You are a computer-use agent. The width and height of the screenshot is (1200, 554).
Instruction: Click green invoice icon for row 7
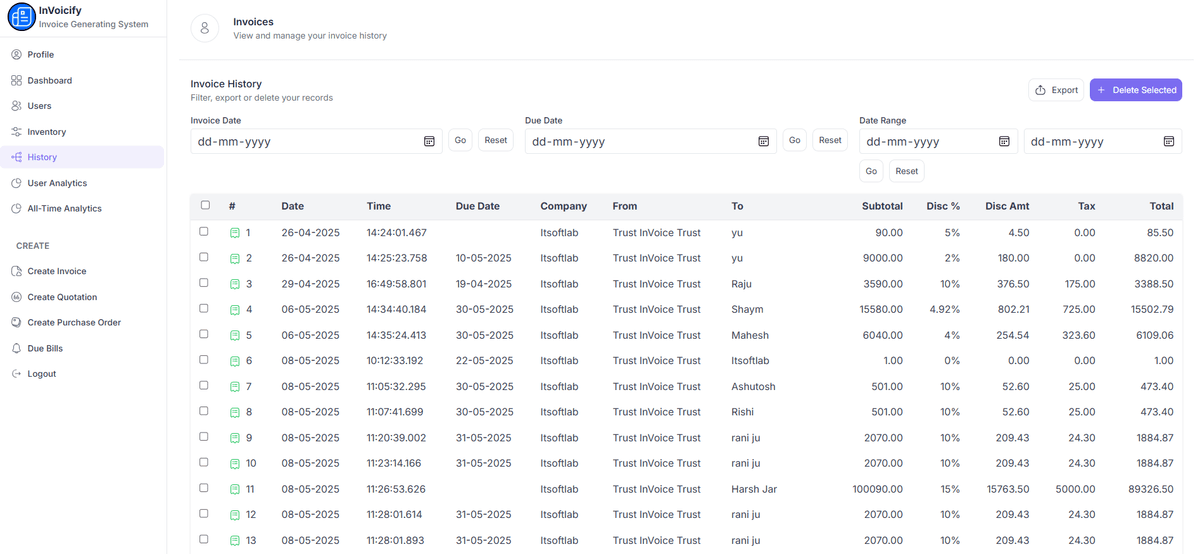pyautogui.click(x=235, y=387)
